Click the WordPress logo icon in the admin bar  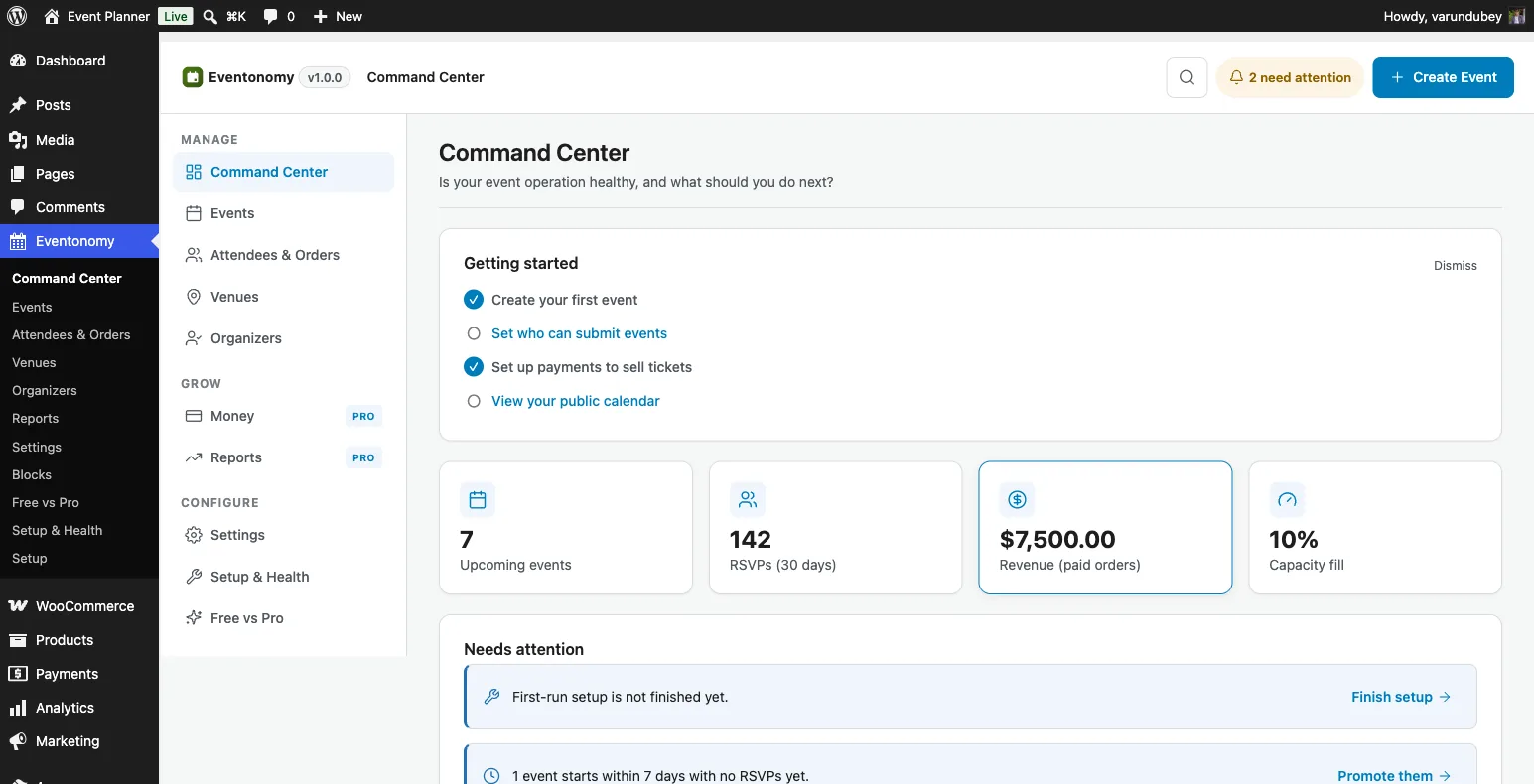pos(17,16)
